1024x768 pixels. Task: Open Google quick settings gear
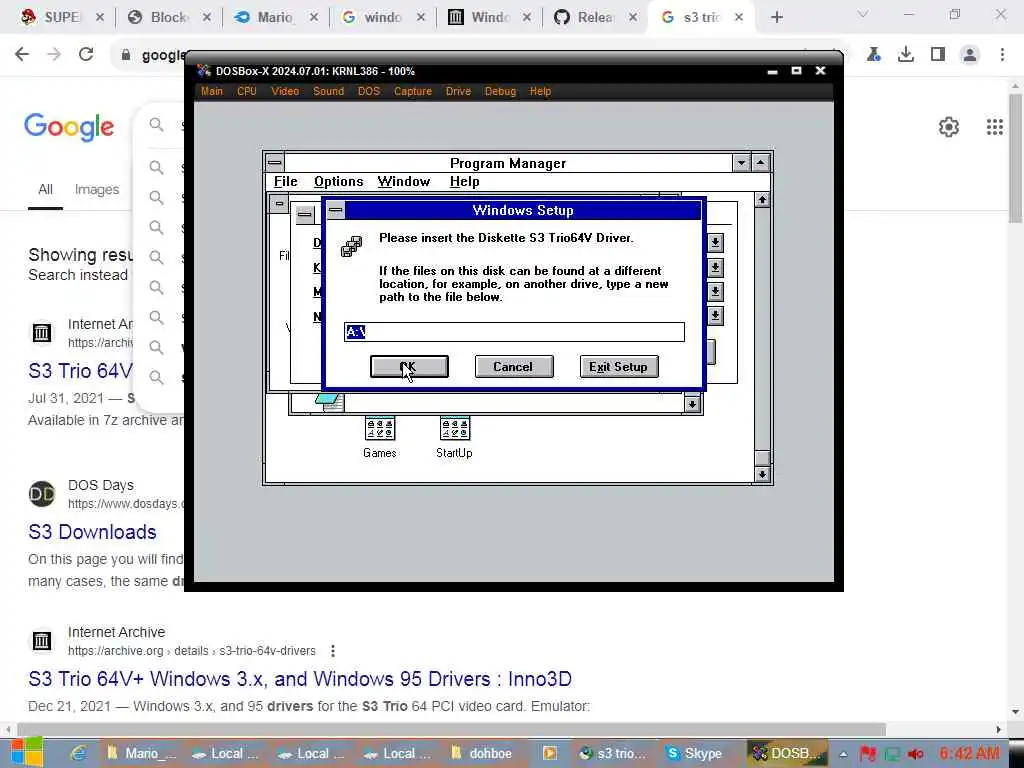pyautogui.click(x=949, y=127)
